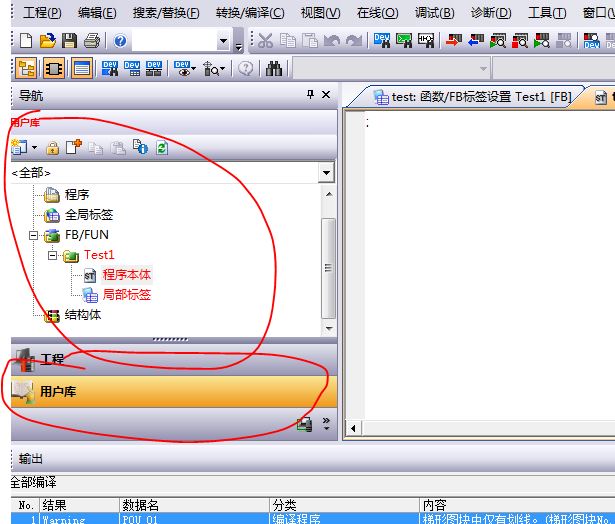Screen dimensions: 615x524
Task: Collapse the FB/FUN tree node
Action: 35,236
